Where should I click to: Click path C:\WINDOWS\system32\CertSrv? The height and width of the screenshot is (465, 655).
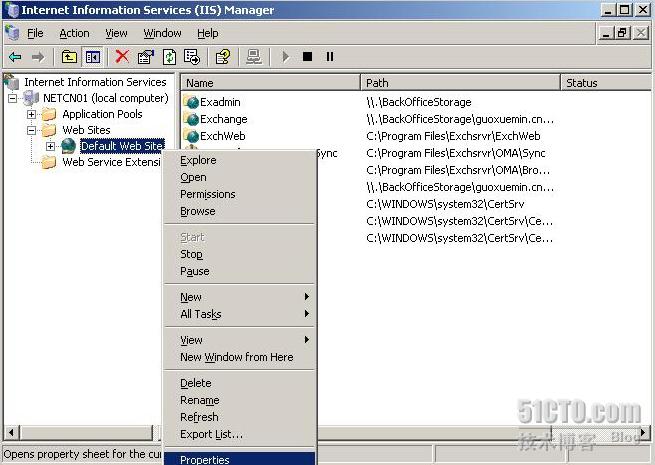point(445,204)
